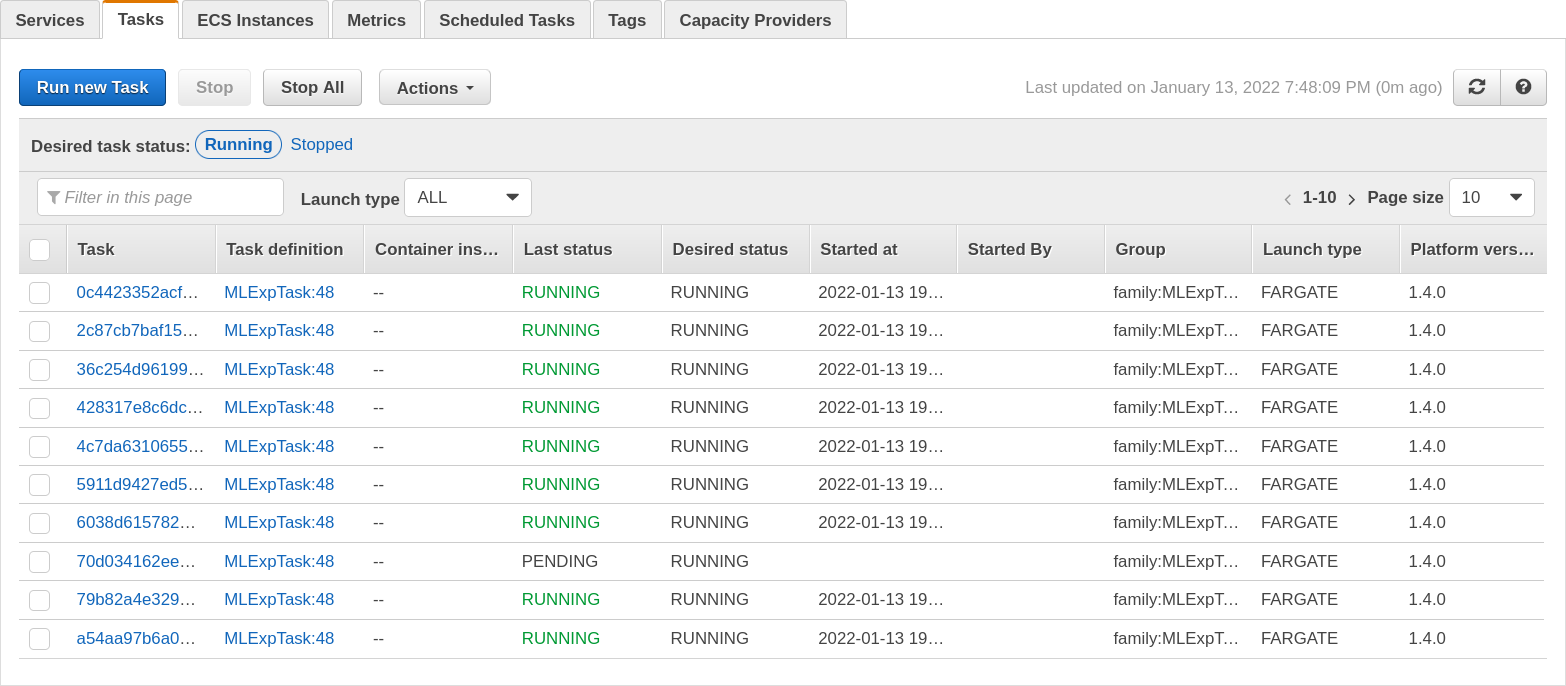The height and width of the screenshot is (686, 1566).
Task: Switch to the ECS Instances tab
Action: 255,19
